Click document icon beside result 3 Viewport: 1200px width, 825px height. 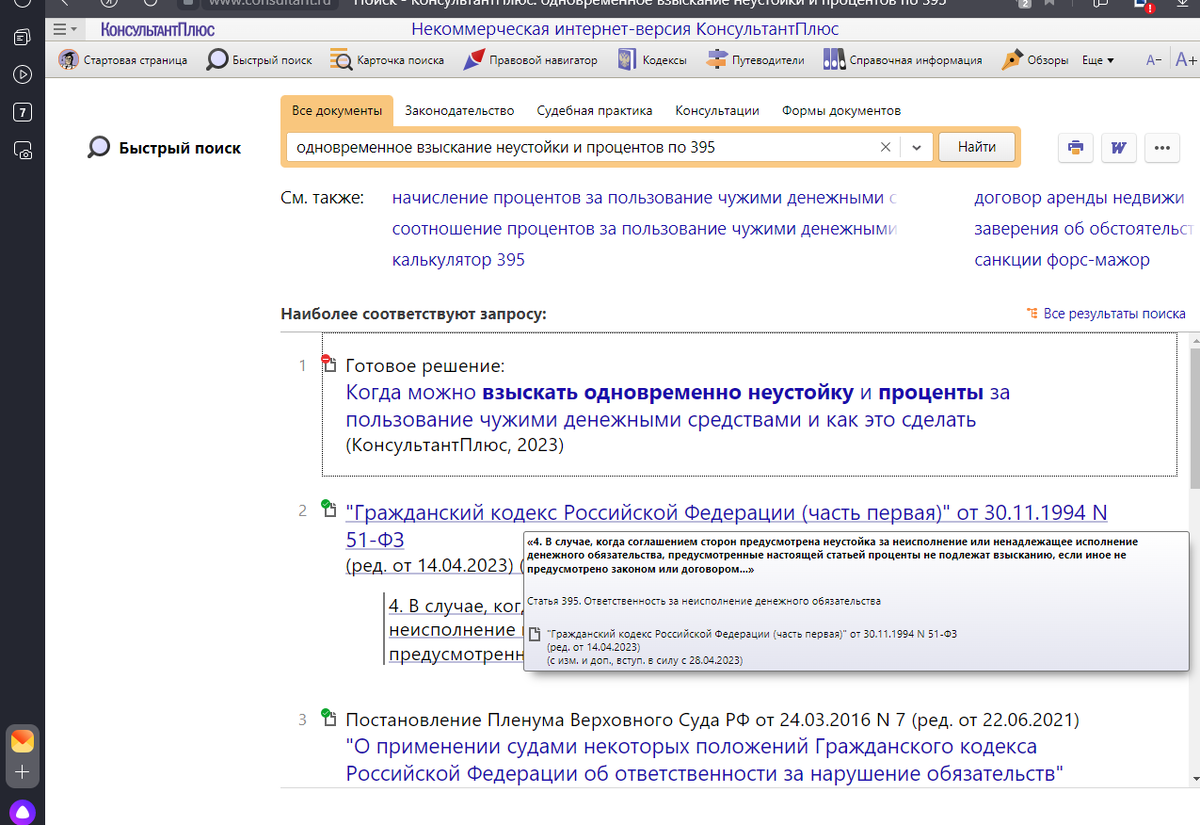point(328,717)
